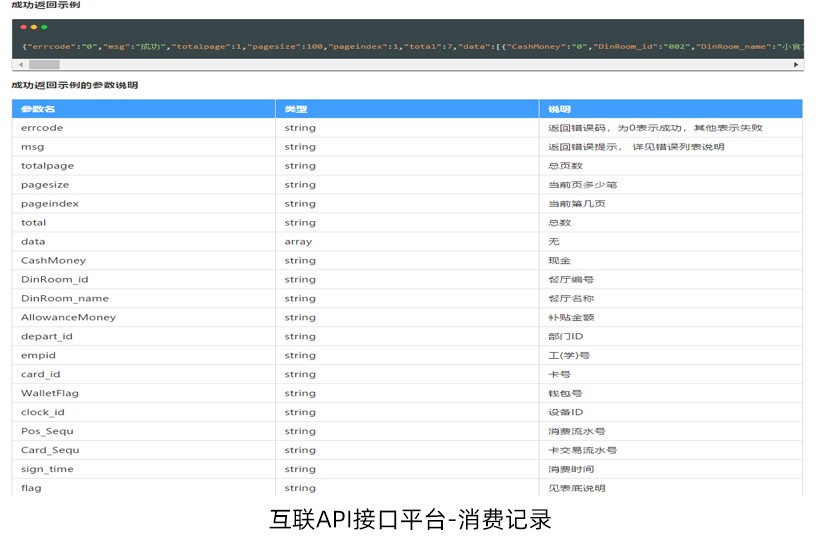Click the AllowanceMoney parameter cell
Image resolution: width=820 pixels, height=540 pixels.
coord(68,317)
